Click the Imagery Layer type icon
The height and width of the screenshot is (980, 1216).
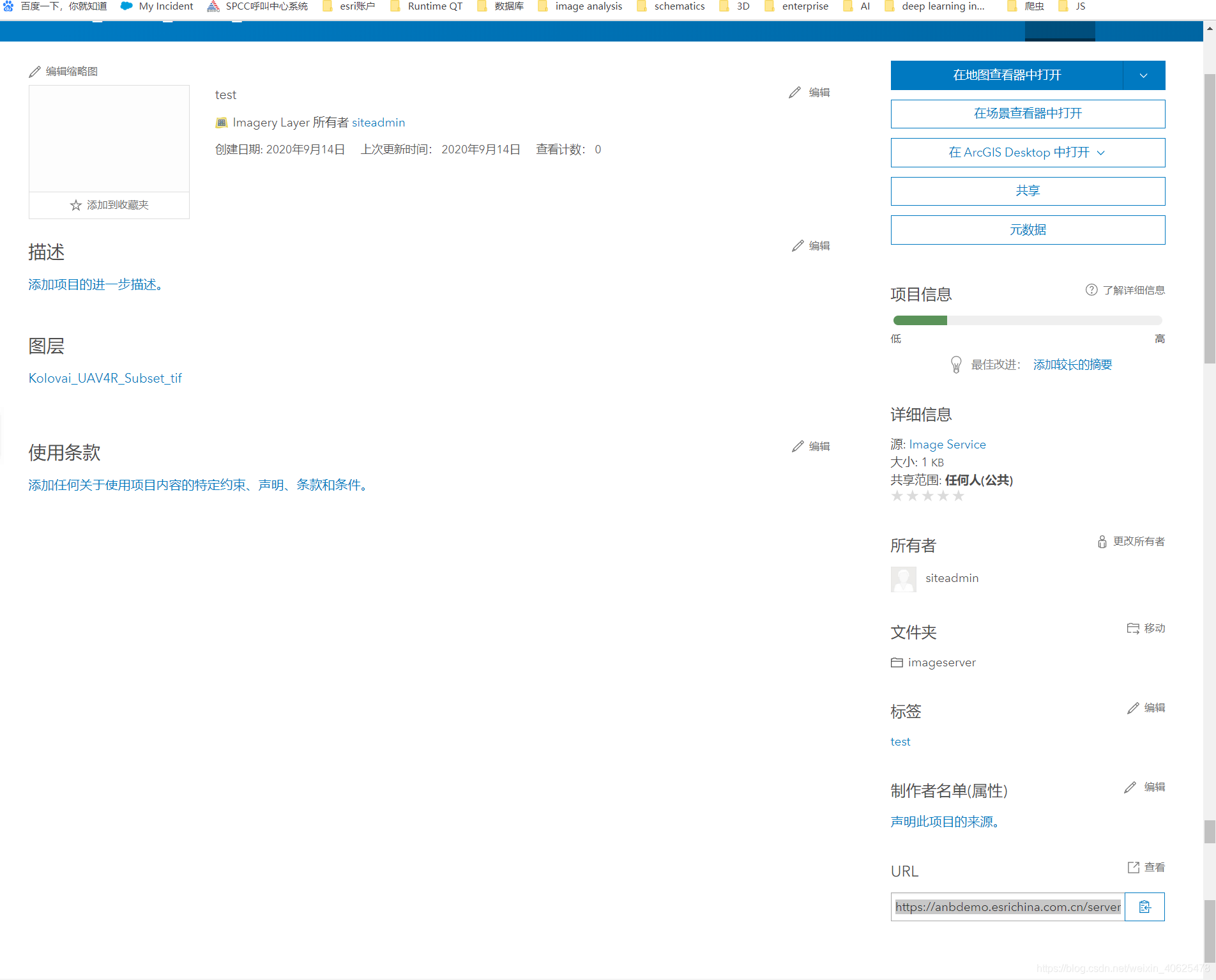pos(222,123)
